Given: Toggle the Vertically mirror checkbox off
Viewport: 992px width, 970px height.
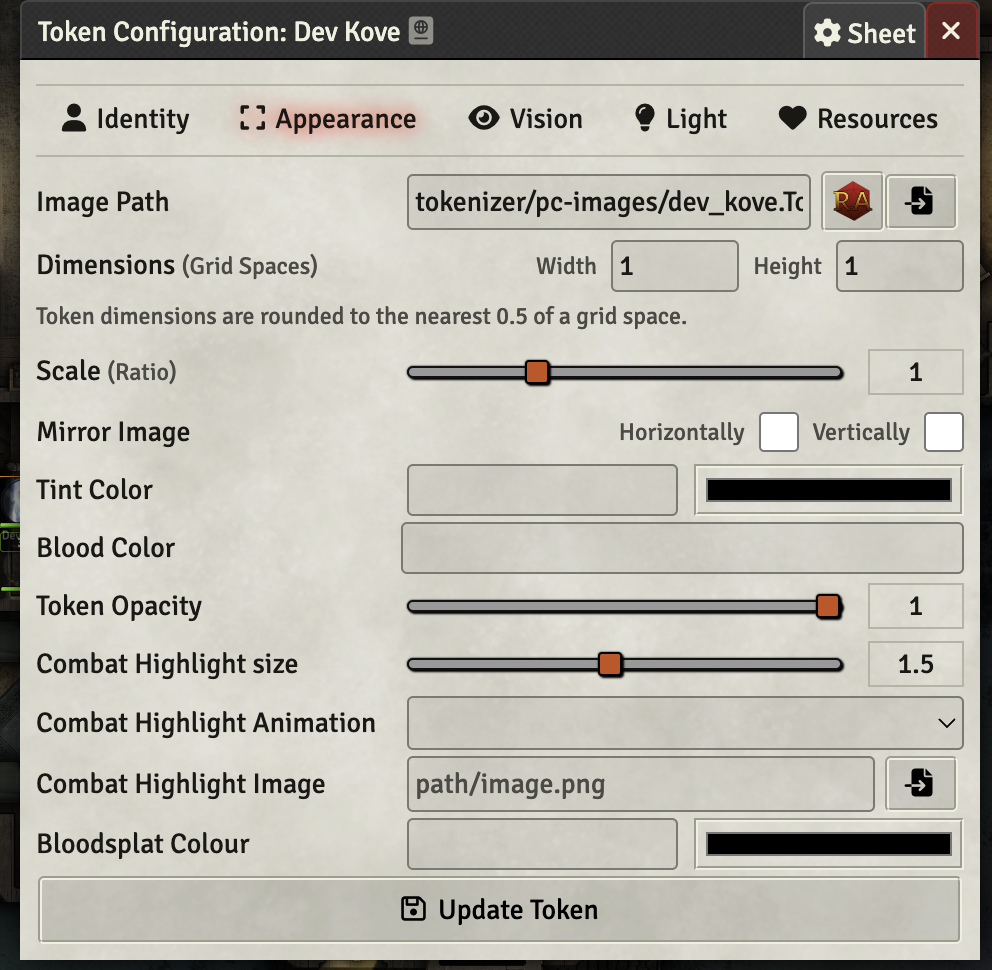Looking at the screenshot, I should (x=944, y=432).
